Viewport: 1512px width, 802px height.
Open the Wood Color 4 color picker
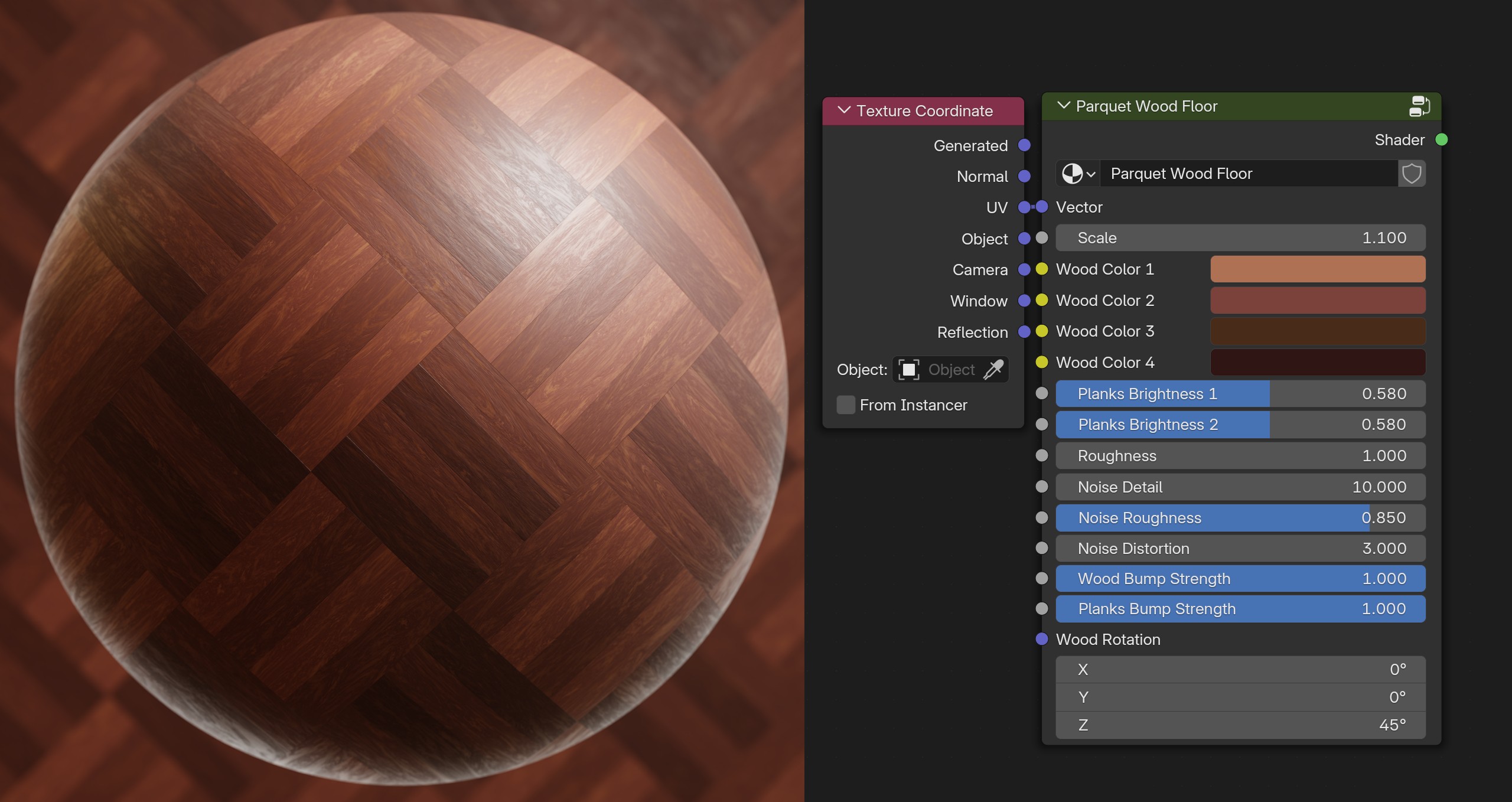point(1317,363)
